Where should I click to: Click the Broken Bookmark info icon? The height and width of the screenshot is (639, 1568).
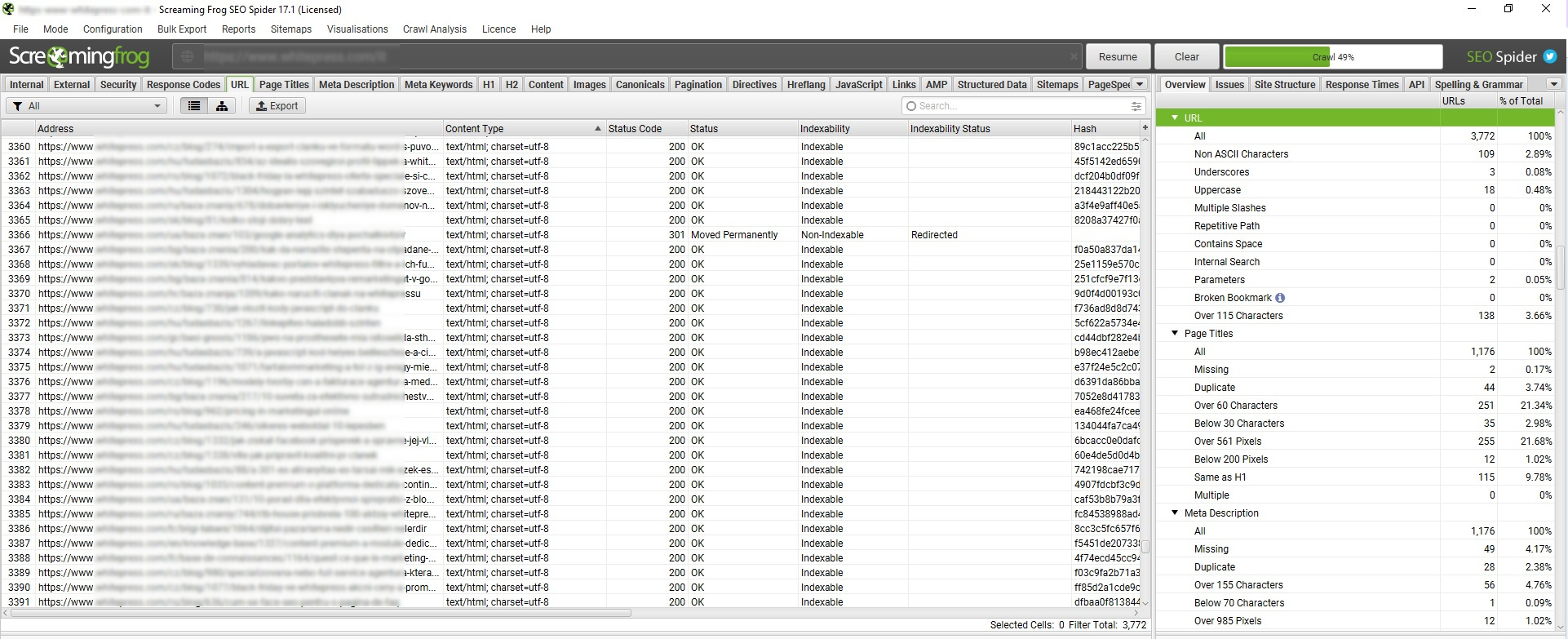tap(1280, 298)
